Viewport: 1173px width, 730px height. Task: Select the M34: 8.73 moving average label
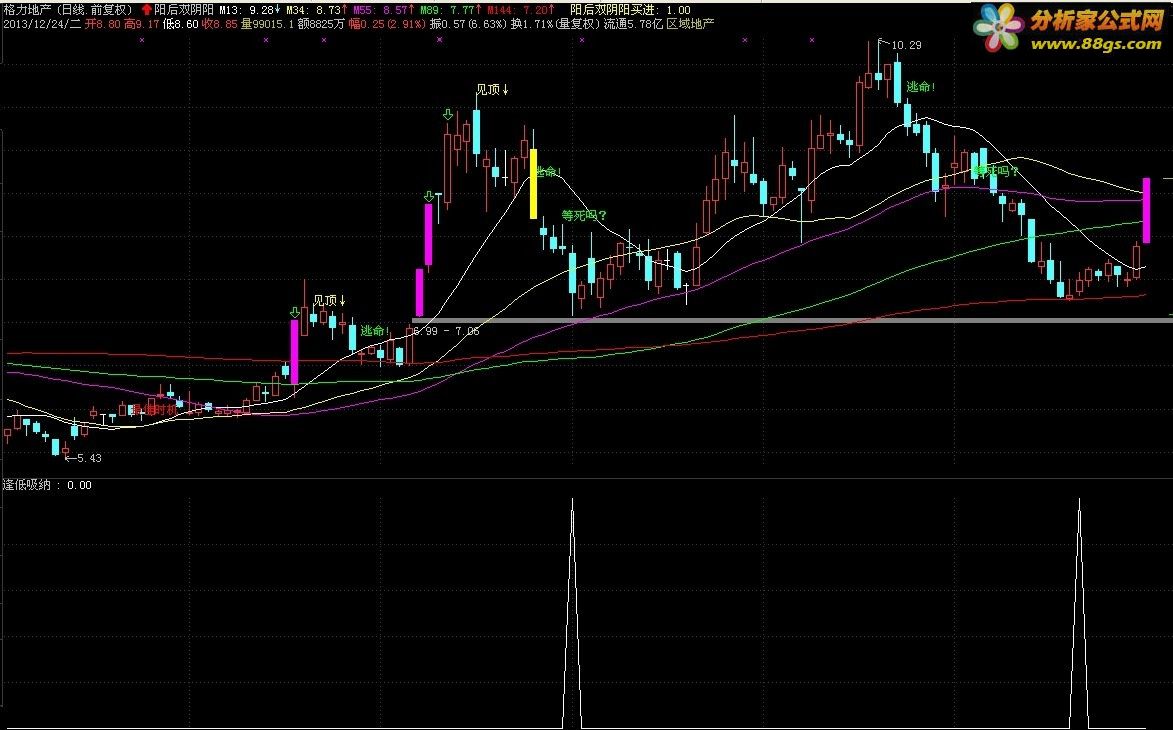click(316, 10)
